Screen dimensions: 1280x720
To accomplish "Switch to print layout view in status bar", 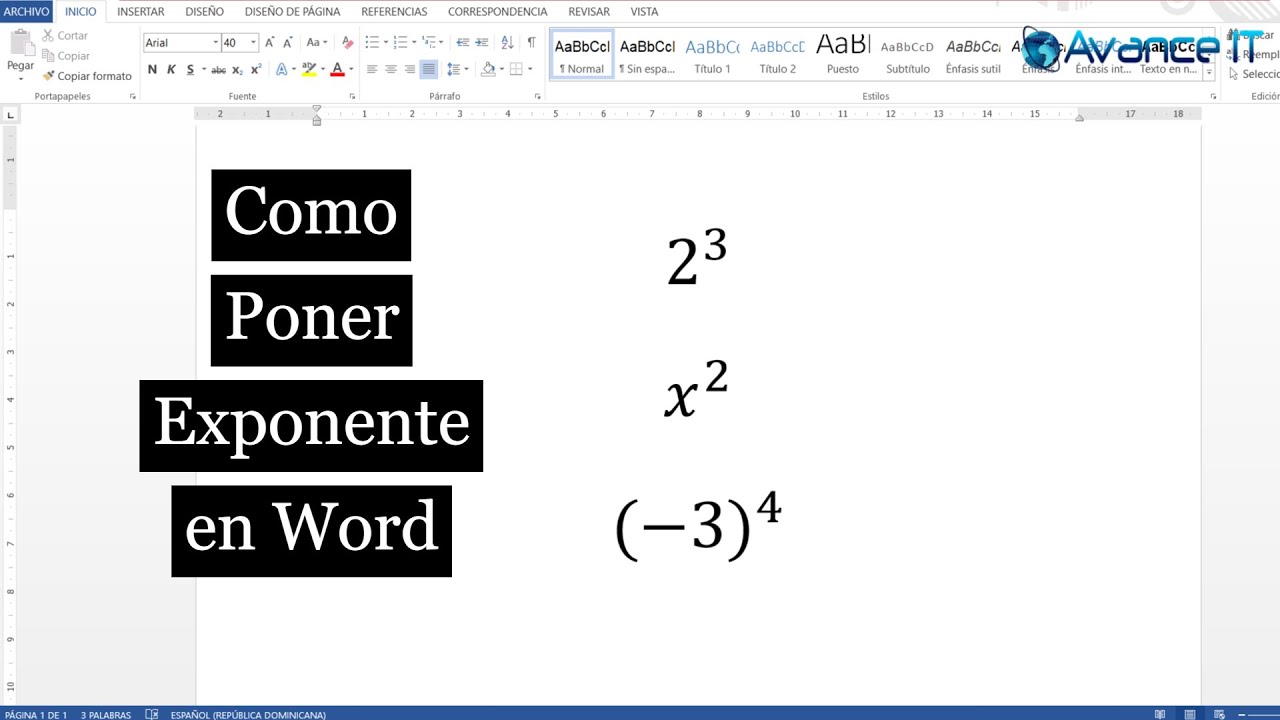I will point(1188,714).
